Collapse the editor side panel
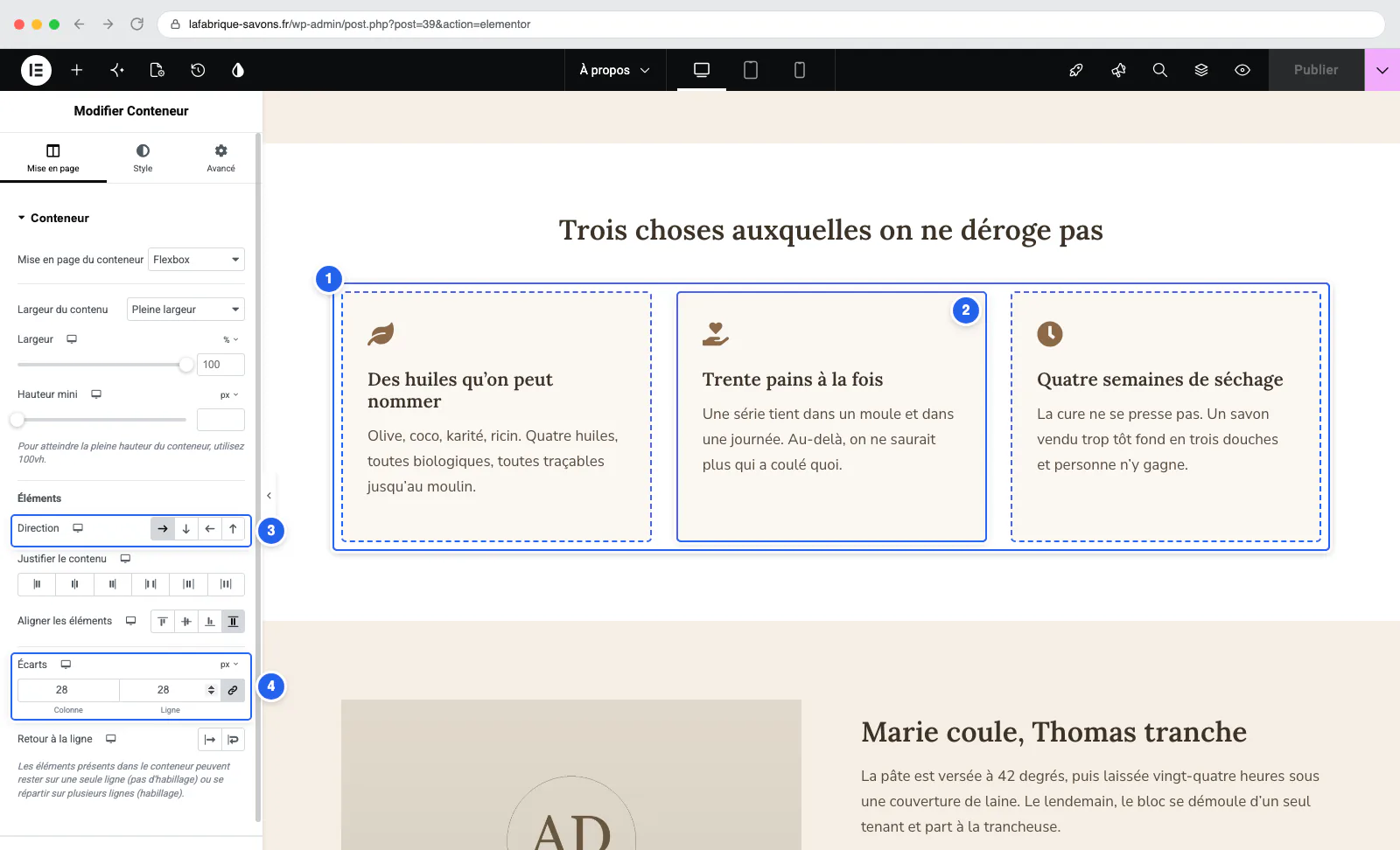The height and width of the screenshot is (850, 1400). coord(269,496)
